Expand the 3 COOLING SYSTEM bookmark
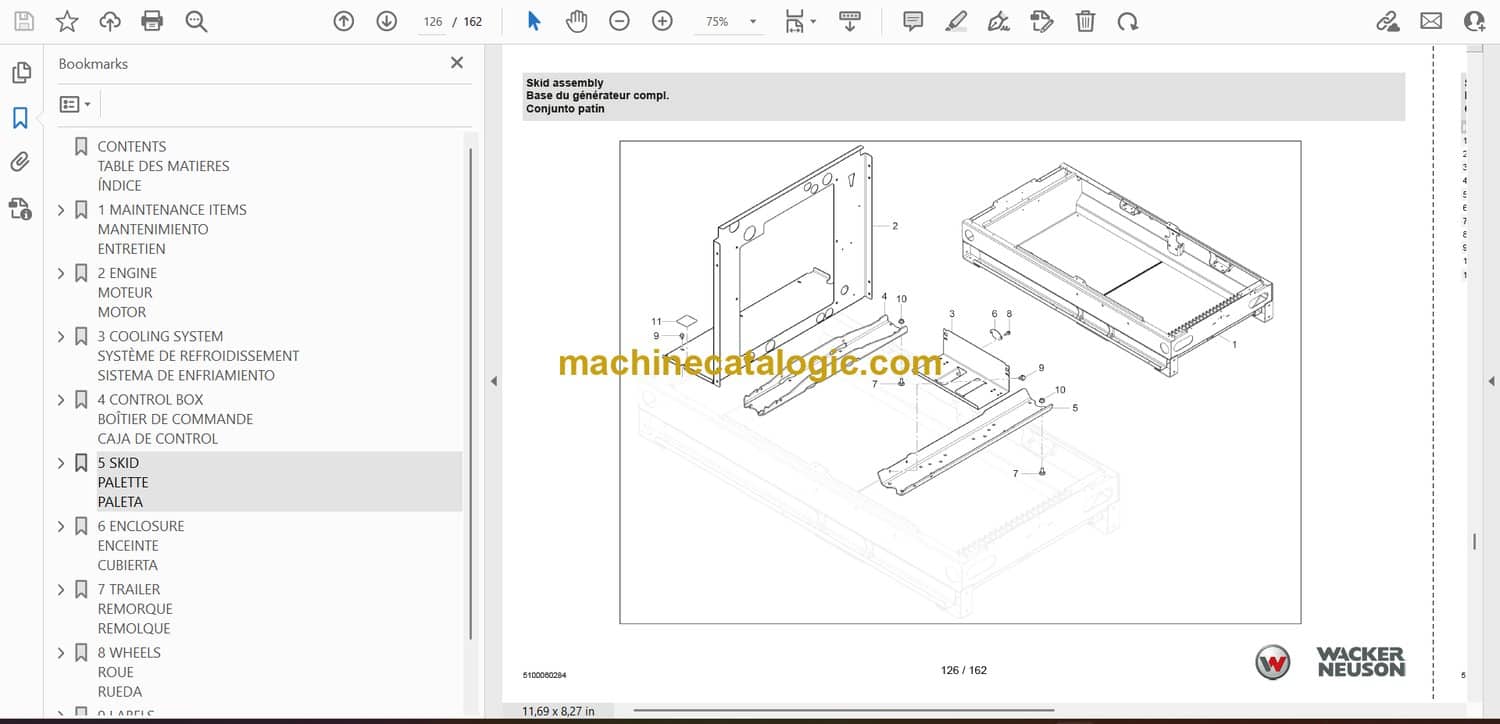 click(61, 336)
